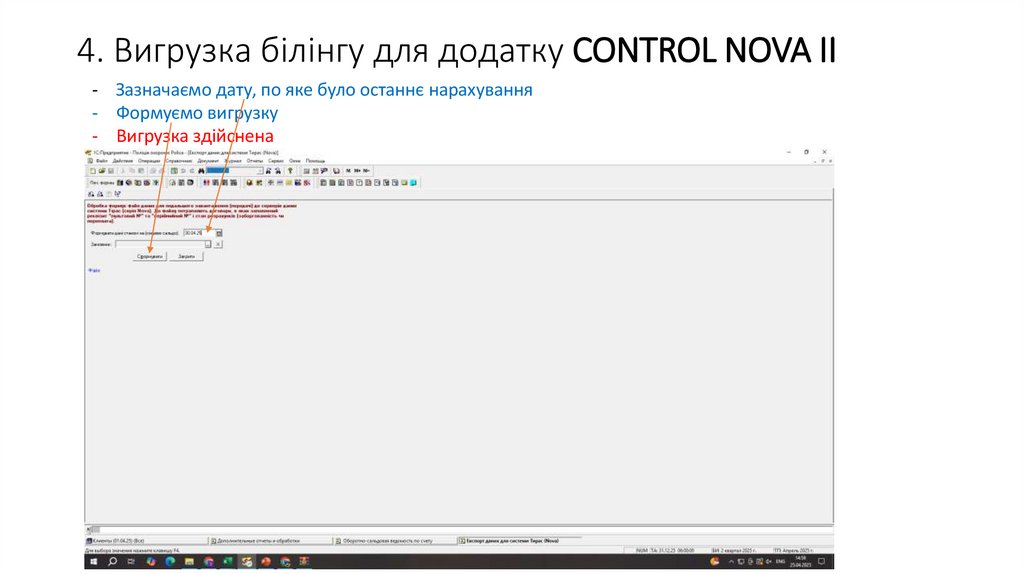Click the binoculars Find icon
Viewport: 1024px width, 574px height.
tap(201, 170)
